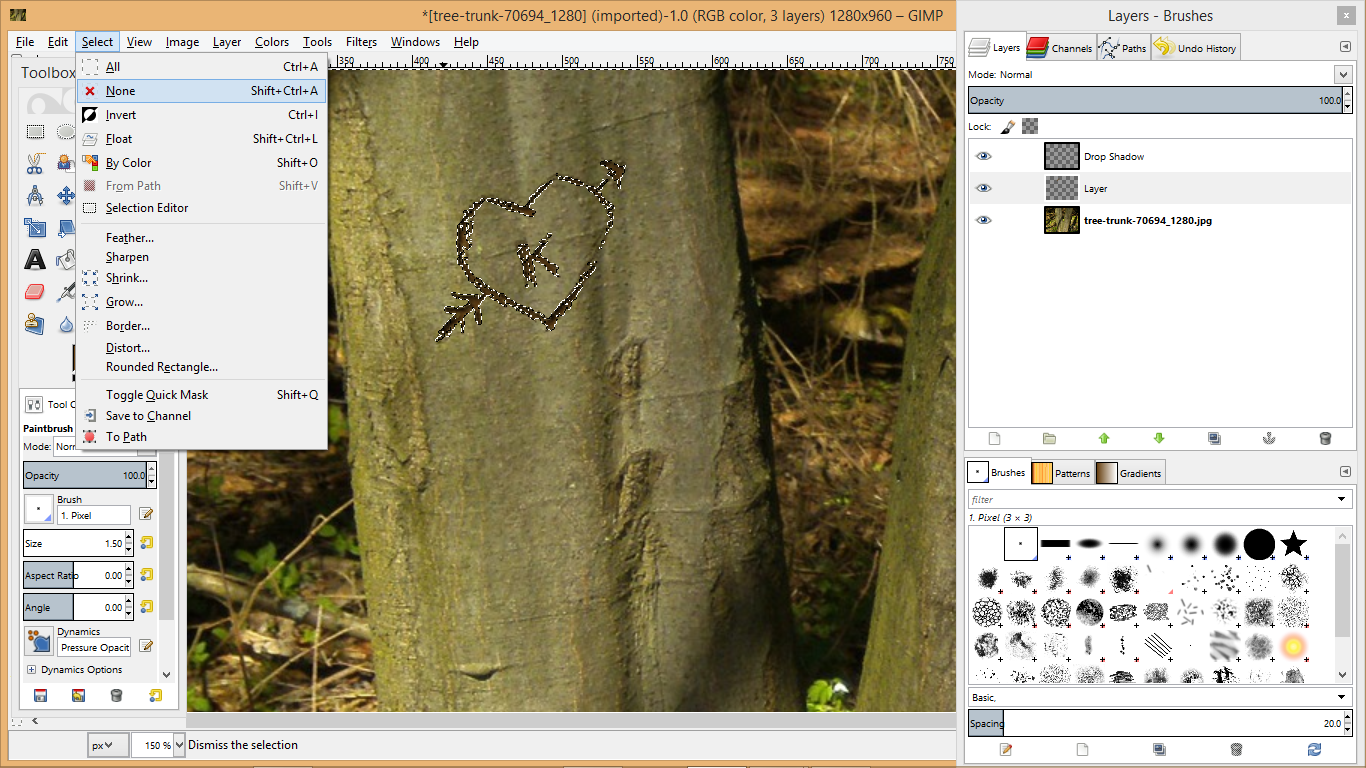Select the Rectangle Select tool

click(x=34, y=131)
